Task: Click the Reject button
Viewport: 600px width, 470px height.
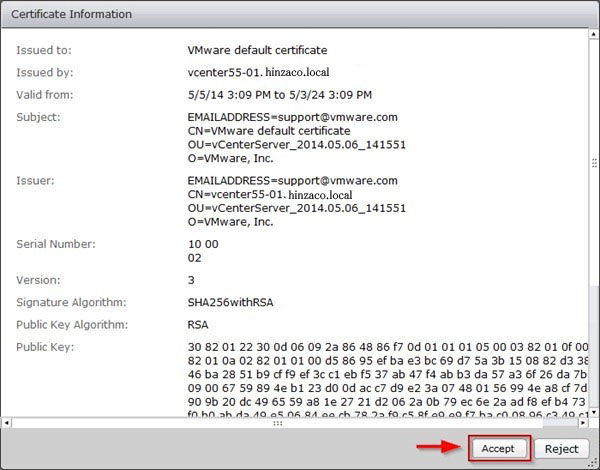Action: click(560, 449)
